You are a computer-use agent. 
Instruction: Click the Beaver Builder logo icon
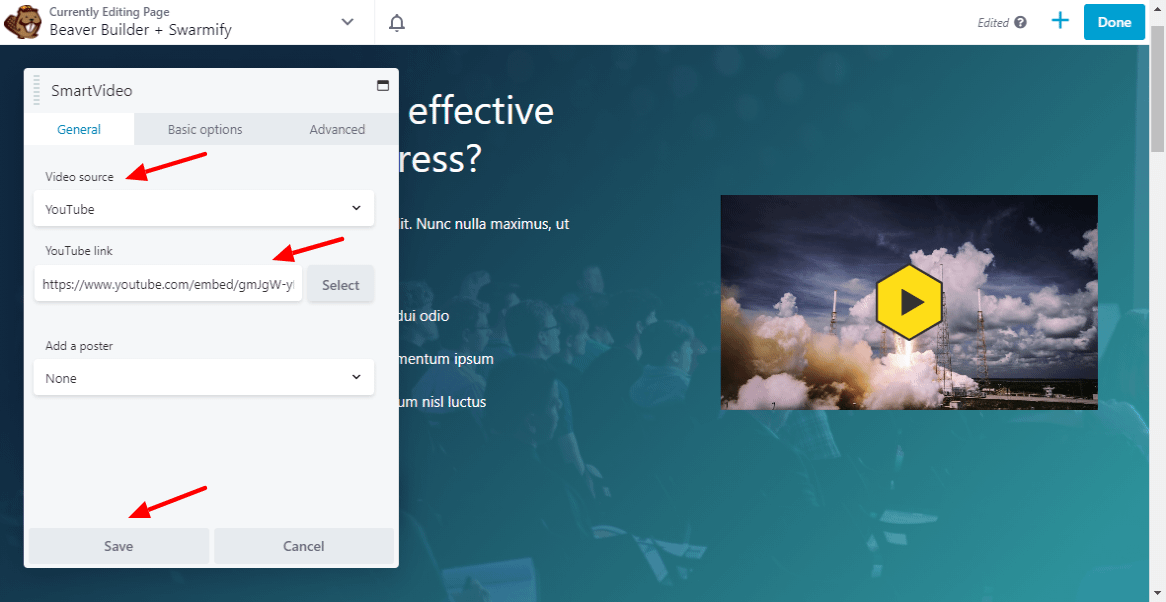click(22, 22)
